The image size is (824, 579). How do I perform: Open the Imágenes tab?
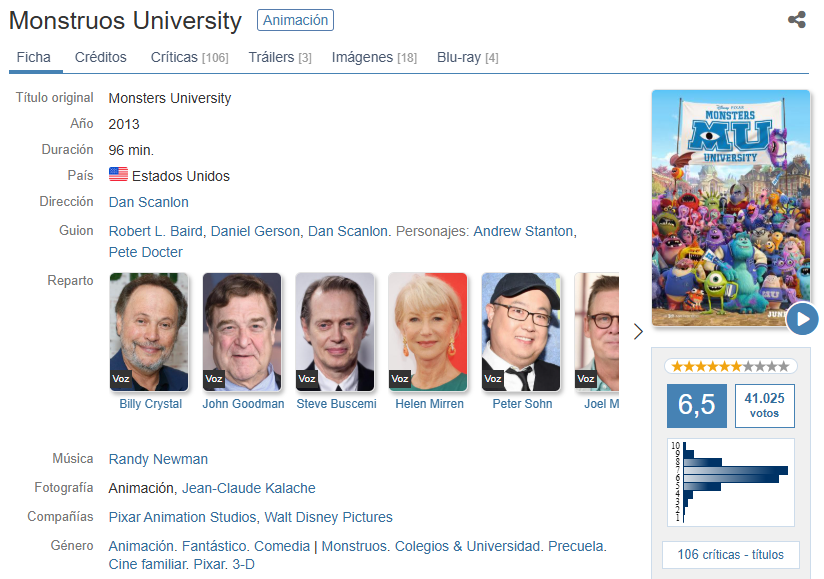[374, 57]
